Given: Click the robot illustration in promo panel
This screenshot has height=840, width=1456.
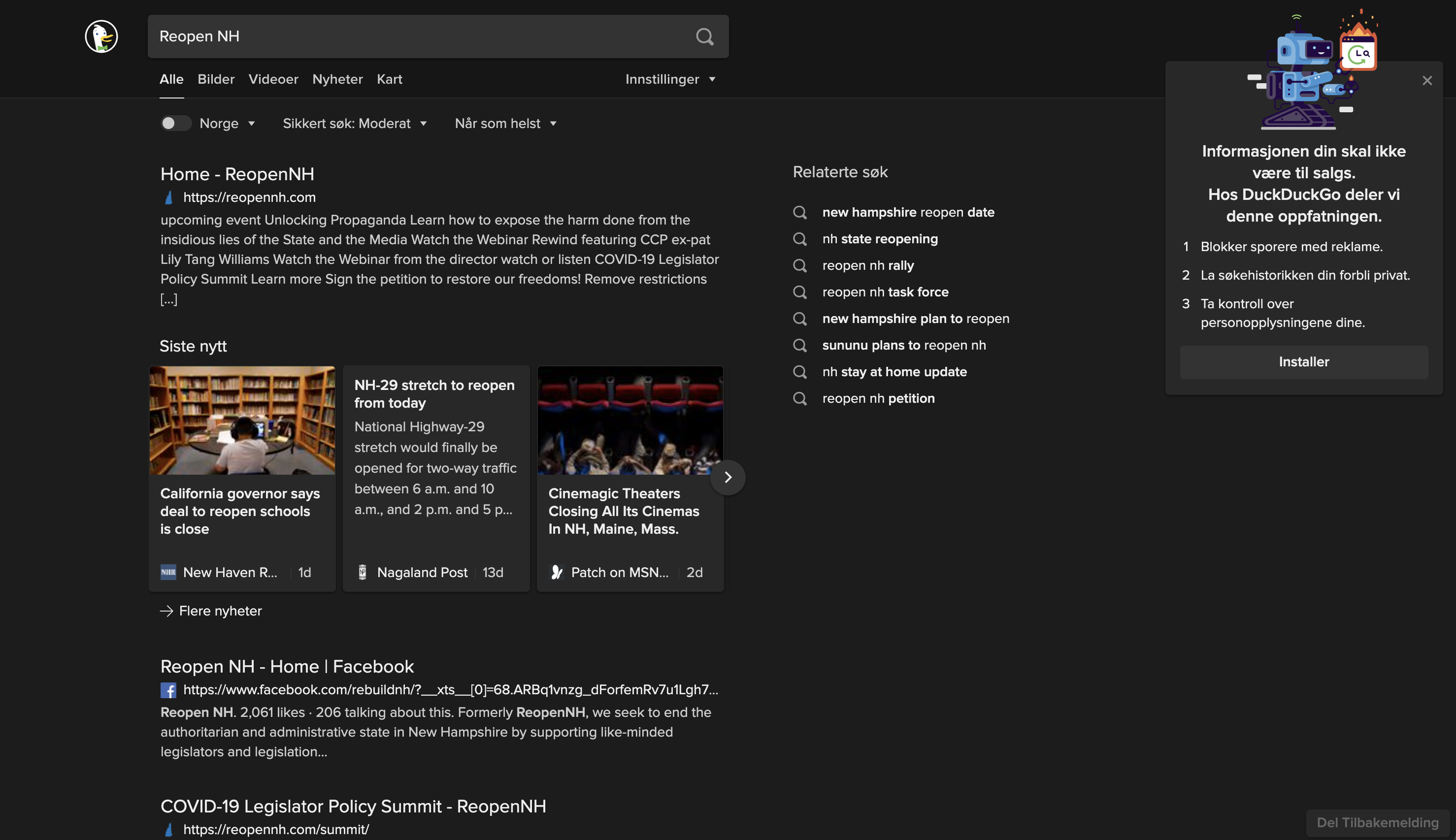Looking at the screenshot, I should pyautogui.click(x=1312, y=69).
